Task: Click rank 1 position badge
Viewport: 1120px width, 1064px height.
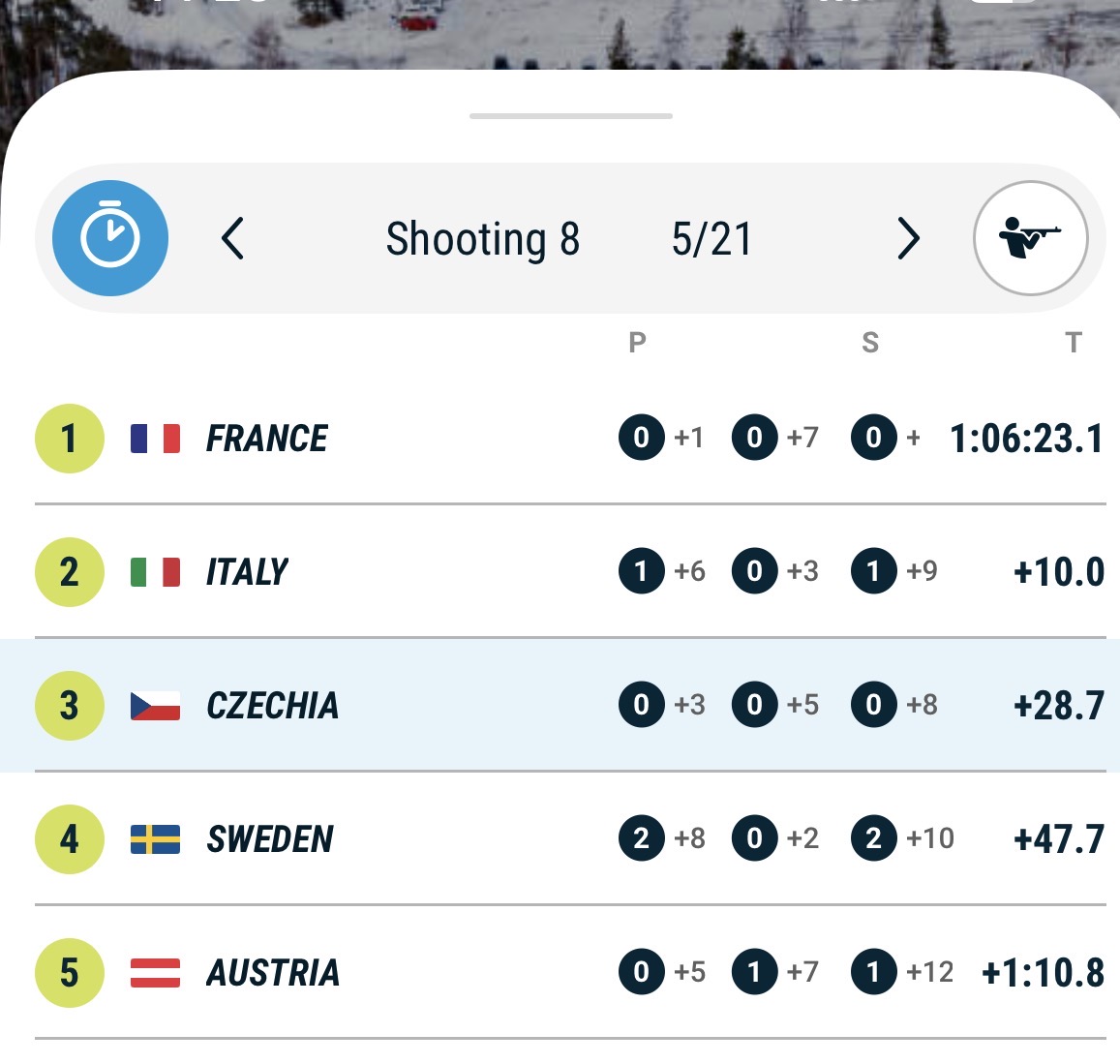Action: pos(69,439)
